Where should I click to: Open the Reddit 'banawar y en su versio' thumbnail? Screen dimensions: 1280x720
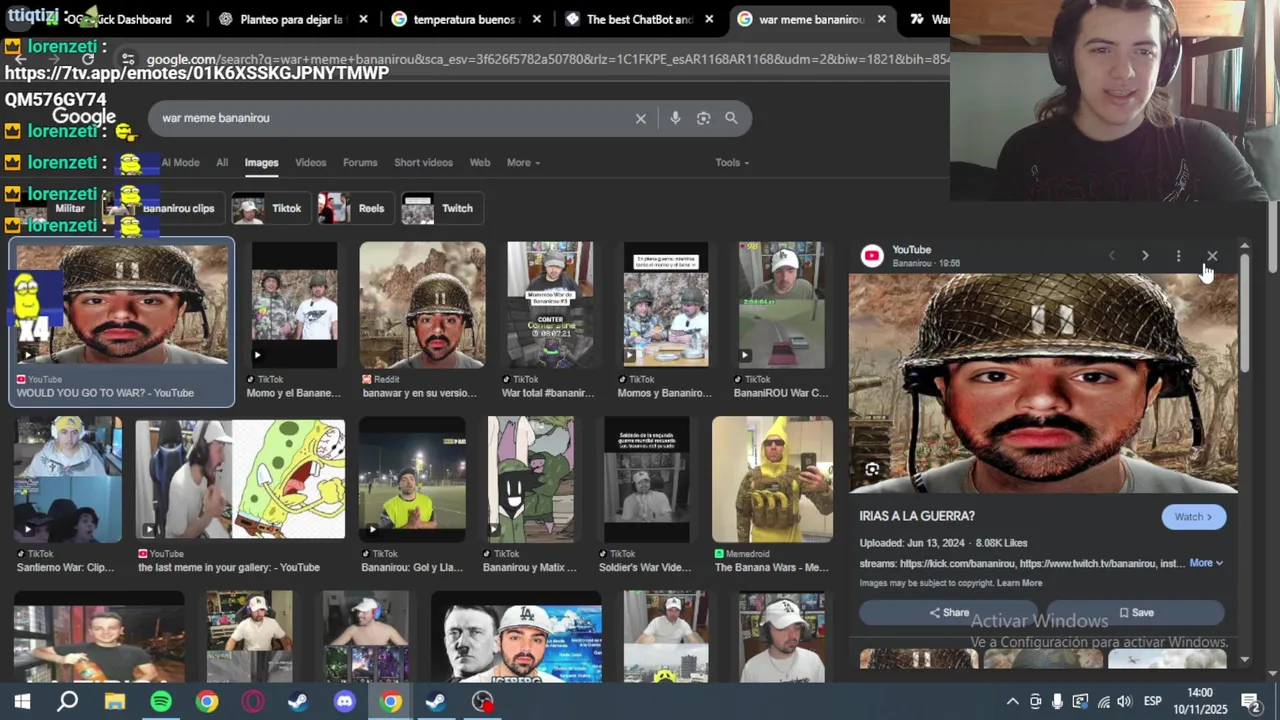coord(422,305)
